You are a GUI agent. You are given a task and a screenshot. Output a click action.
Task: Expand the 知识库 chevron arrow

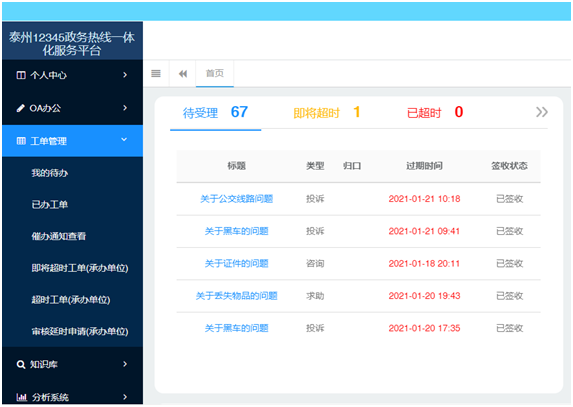125,364
